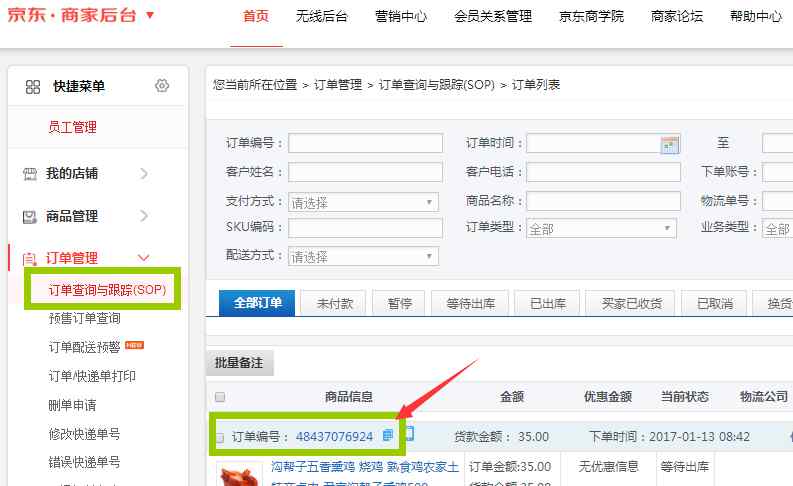
Task: Click the phone icon next to order number
Action: 408,435
